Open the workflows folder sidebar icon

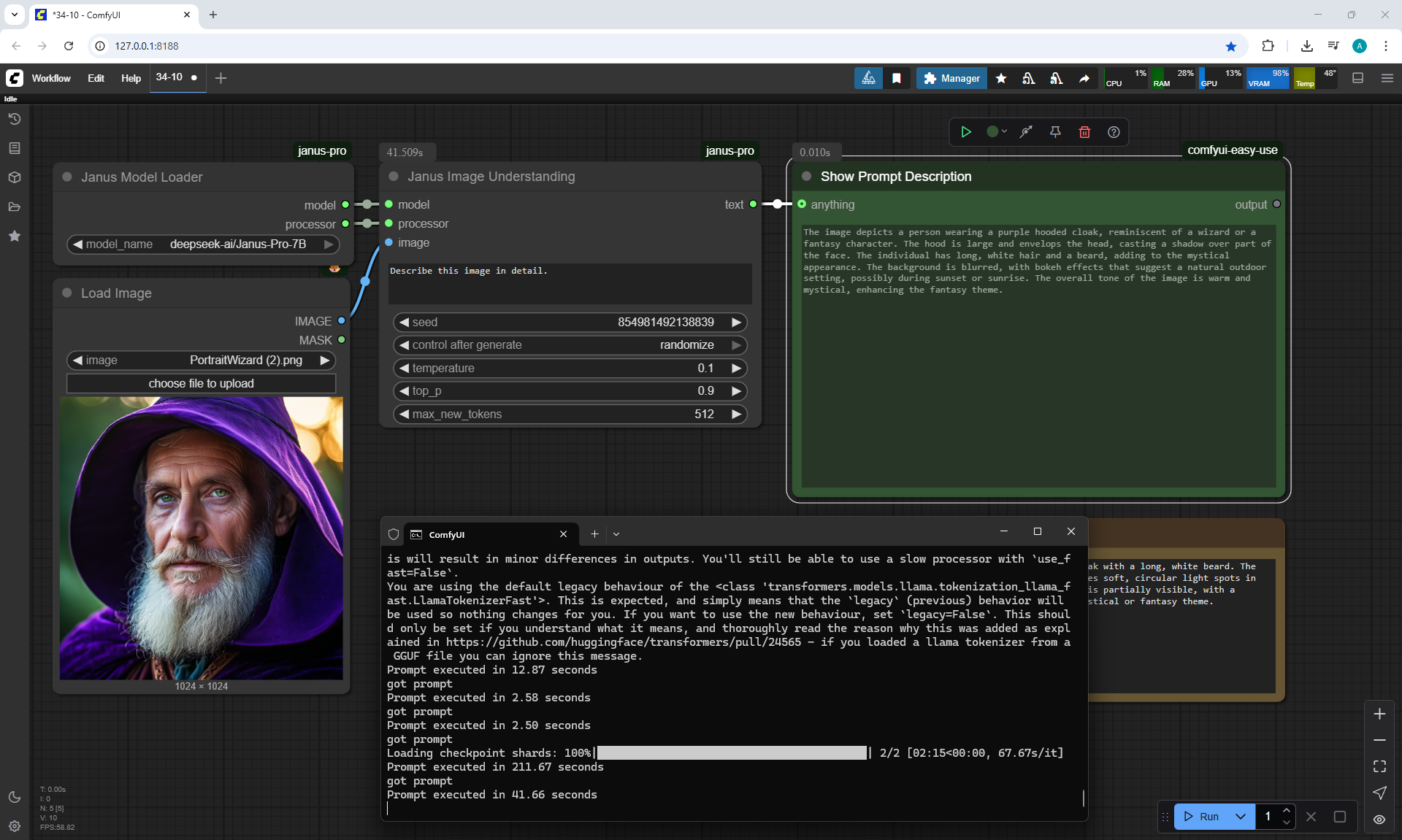[x=15, y=207]
